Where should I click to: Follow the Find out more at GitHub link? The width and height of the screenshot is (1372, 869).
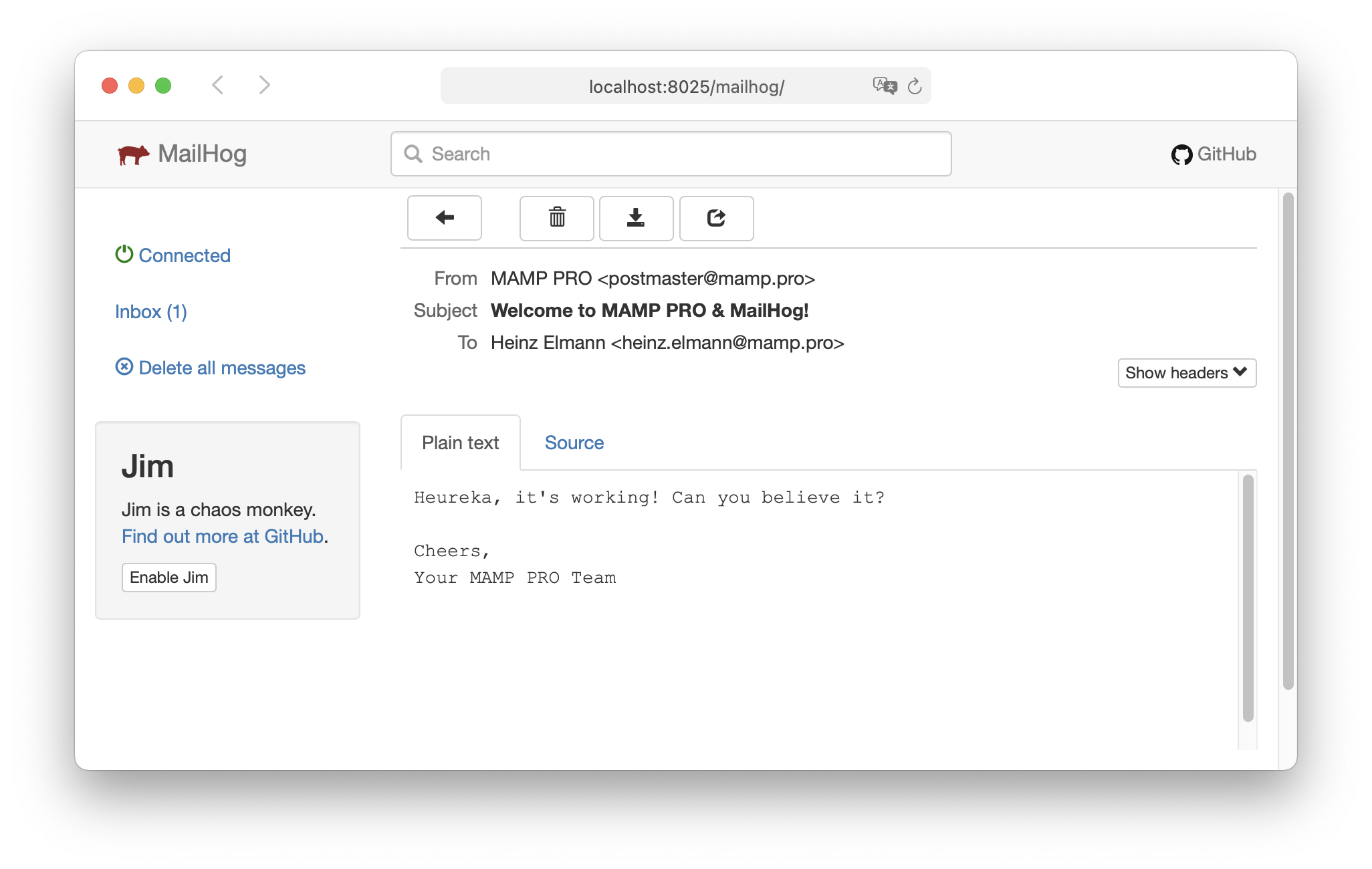[x=223, y=536]
